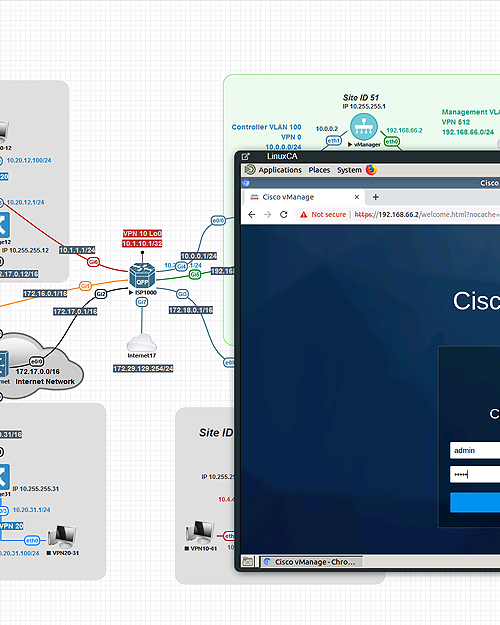
Task: Select the VPN20-31 computer icon
Action: [x=62, y=537]
